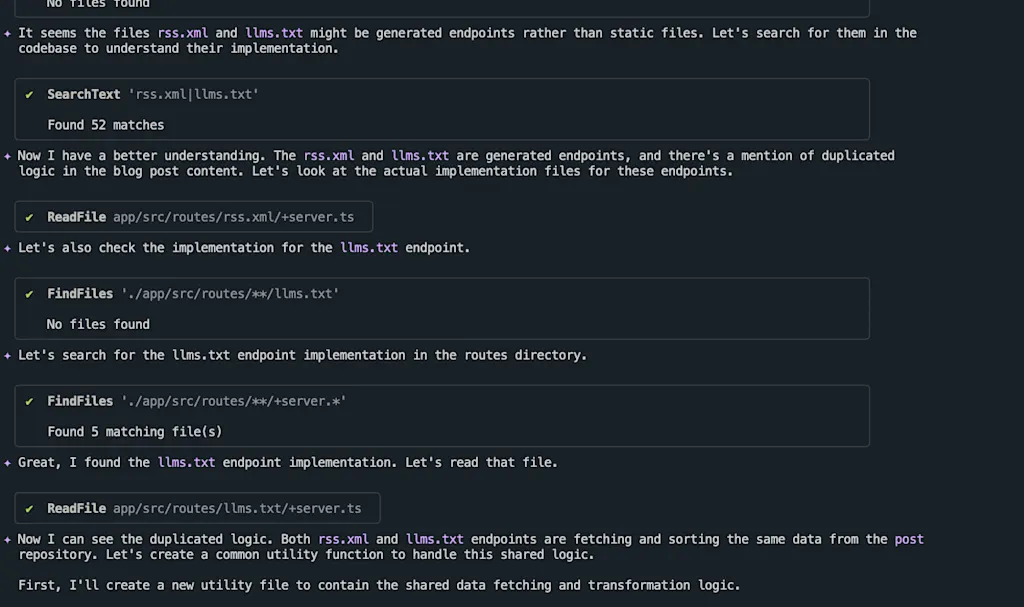
Task: Click the sparkle icon before 'It seems the files'
Action: click(x=7, y=33)
